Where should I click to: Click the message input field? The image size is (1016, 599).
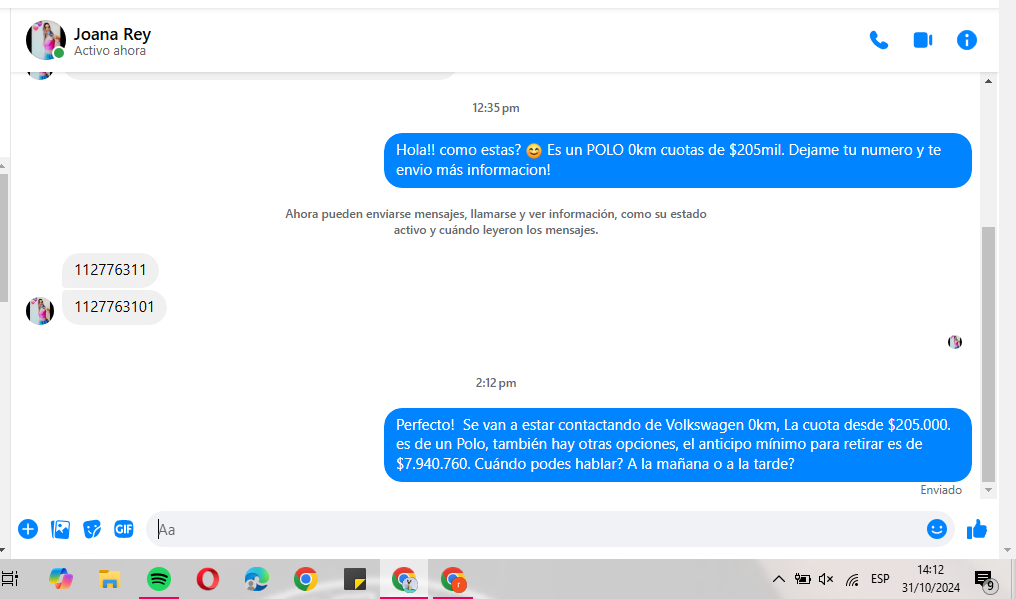tap(540, 529)
